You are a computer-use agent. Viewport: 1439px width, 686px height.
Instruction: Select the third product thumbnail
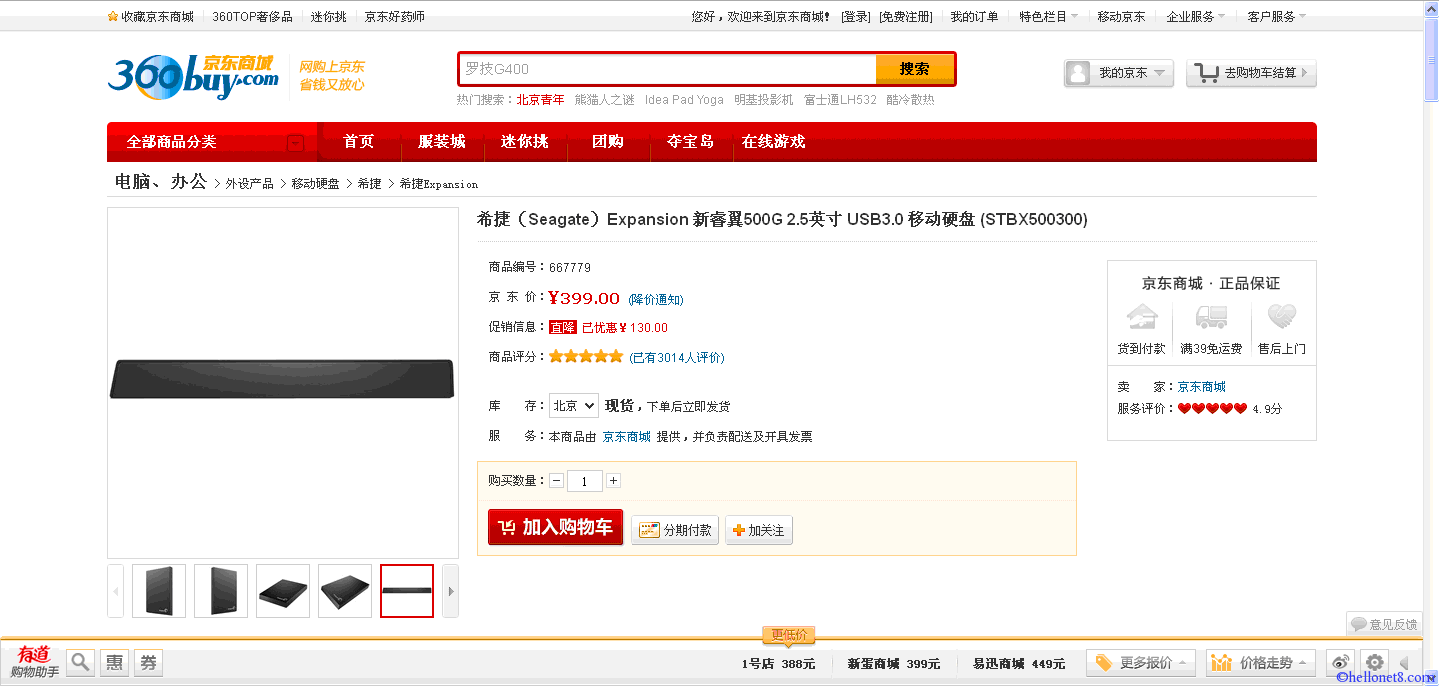(283, 591)
